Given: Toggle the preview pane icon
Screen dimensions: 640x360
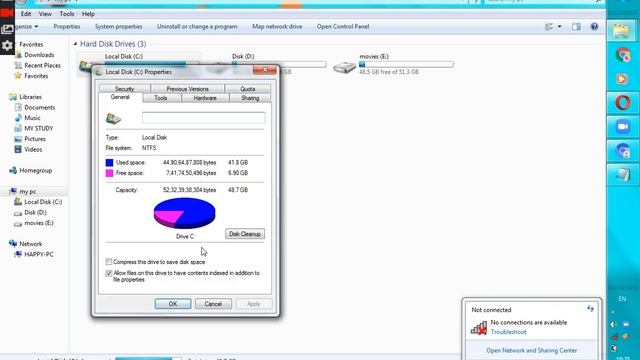Looking at the screenshot, I should [576, 27].
